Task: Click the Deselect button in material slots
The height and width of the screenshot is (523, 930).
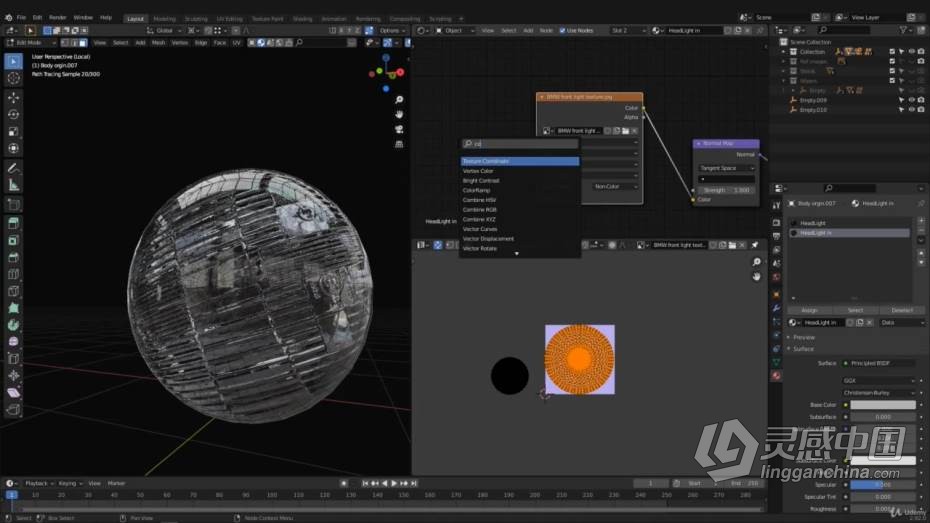Action: [x=902, y=310]
